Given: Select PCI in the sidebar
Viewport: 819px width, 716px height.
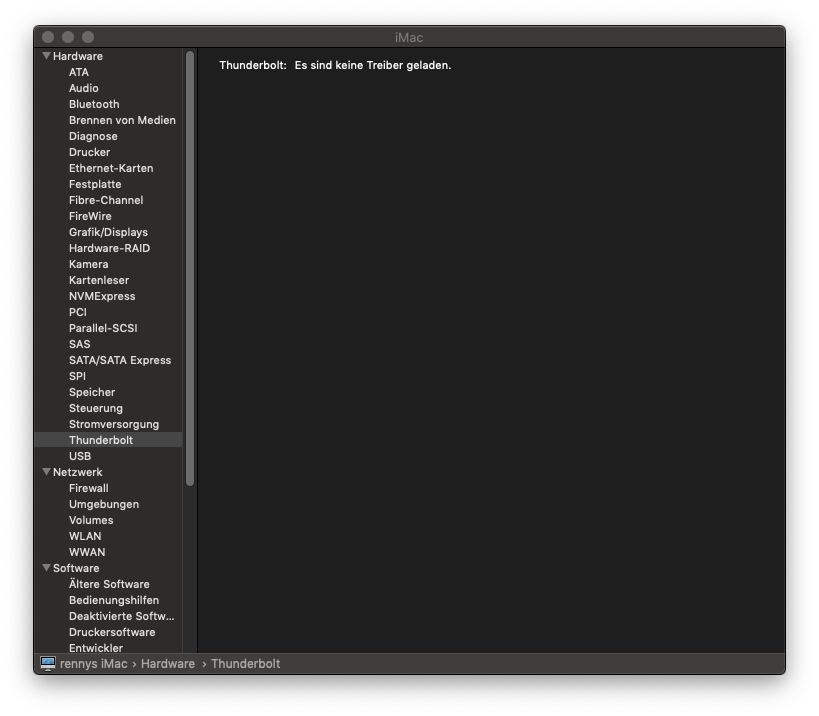Looking at the screenshot, I should (78, 312).
